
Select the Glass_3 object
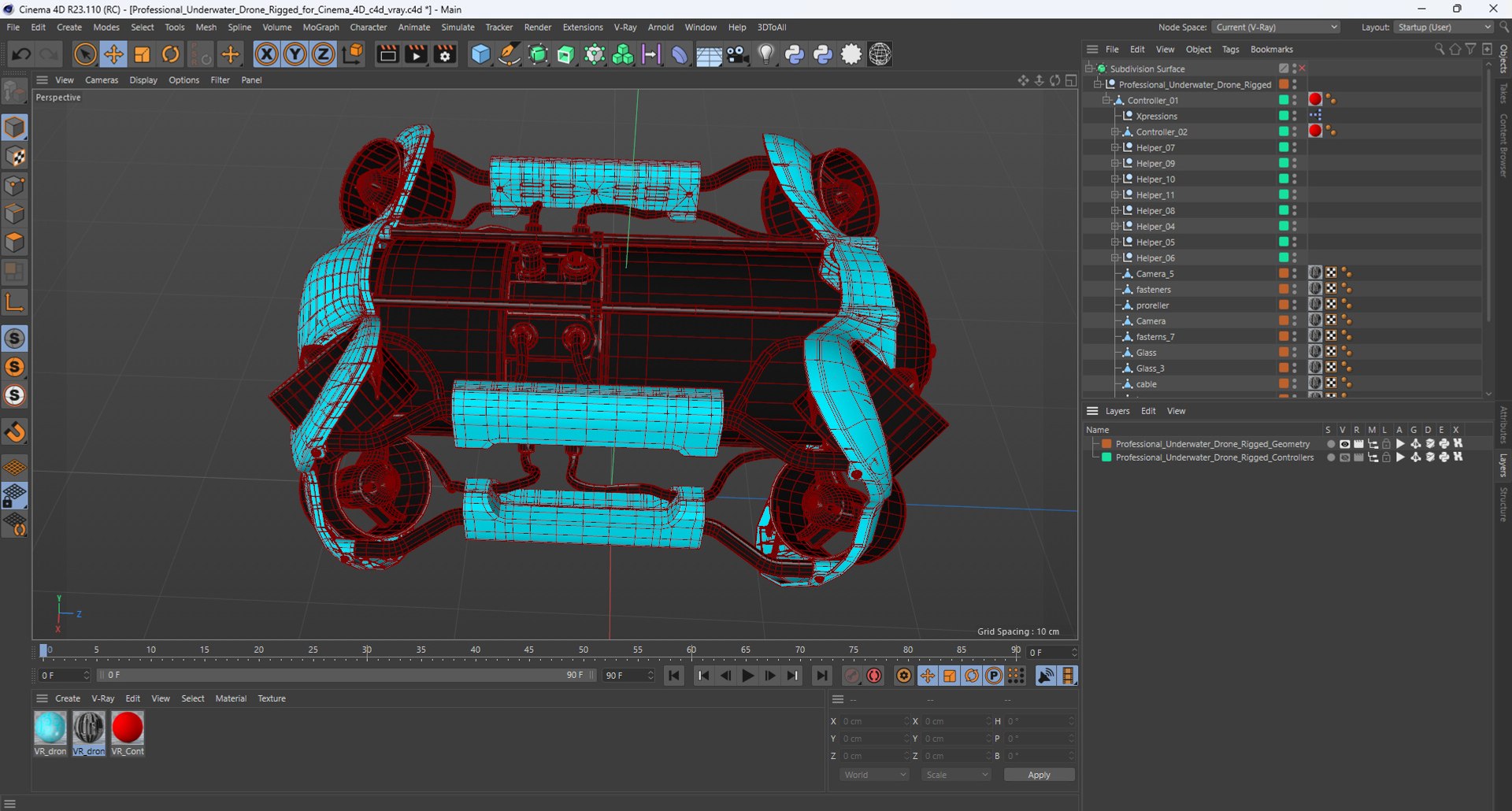tap(1150, 368)
